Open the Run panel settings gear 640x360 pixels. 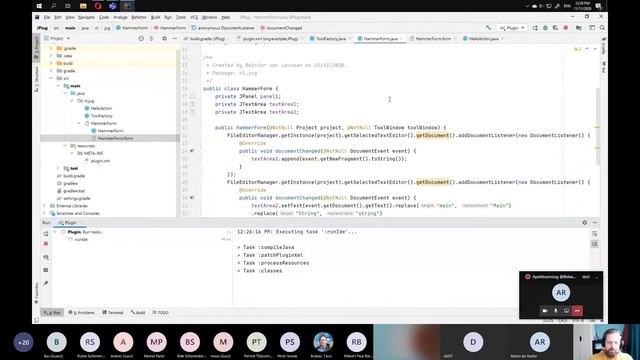click(584, 222)
